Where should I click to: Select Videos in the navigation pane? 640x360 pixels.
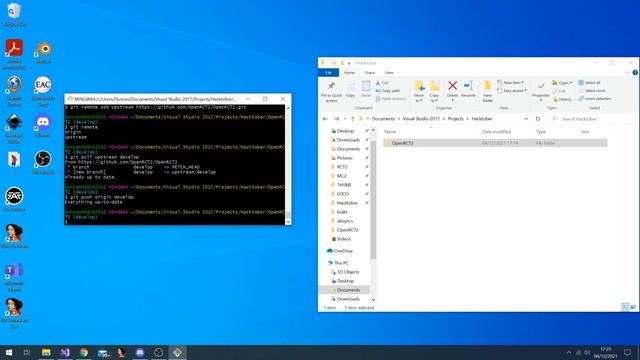(343, 239)
